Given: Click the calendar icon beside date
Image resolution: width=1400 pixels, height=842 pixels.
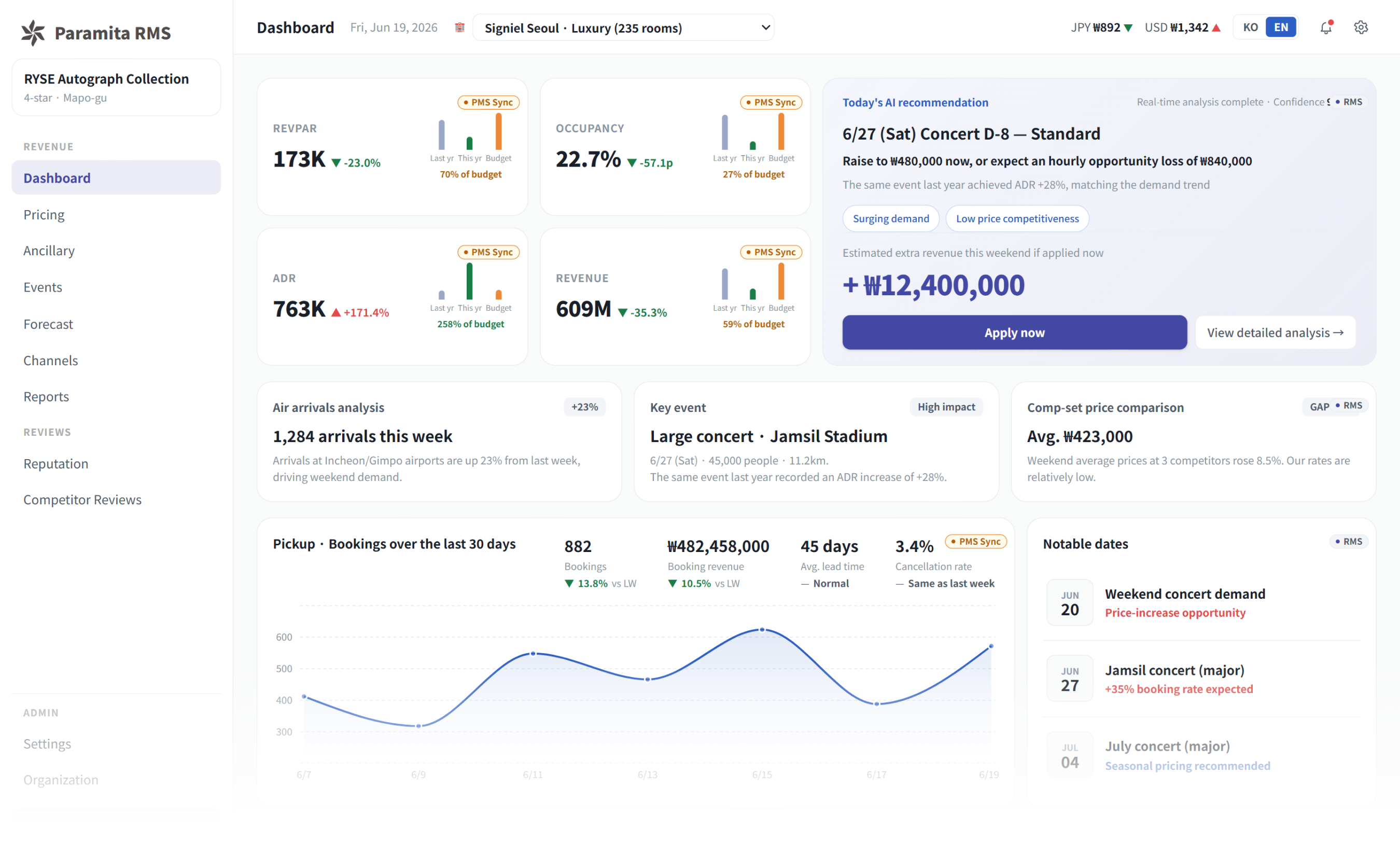Looking at the screenshot, I should pos(459,27).
